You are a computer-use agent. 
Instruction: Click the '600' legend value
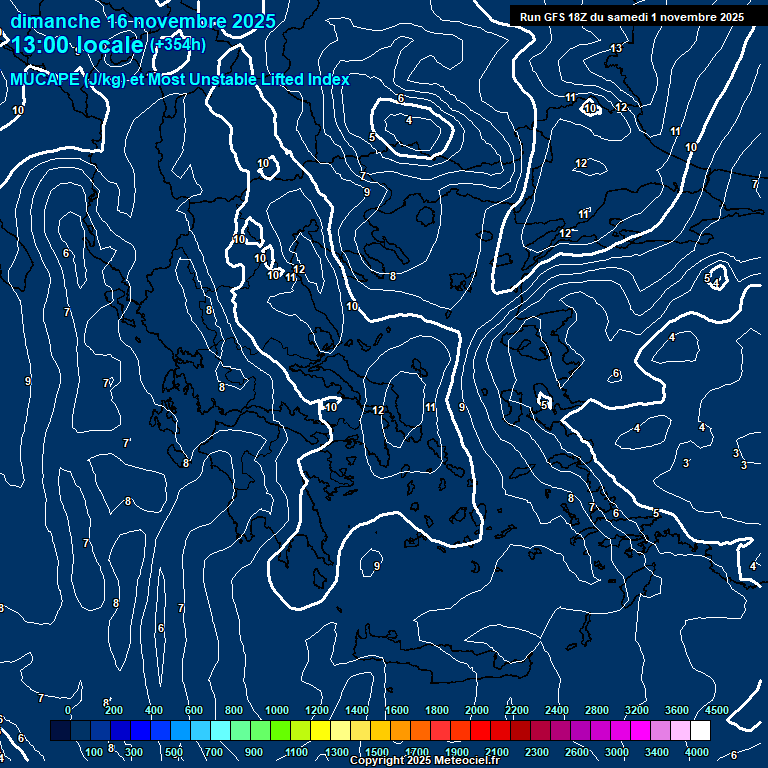click(x=194, y=710)
